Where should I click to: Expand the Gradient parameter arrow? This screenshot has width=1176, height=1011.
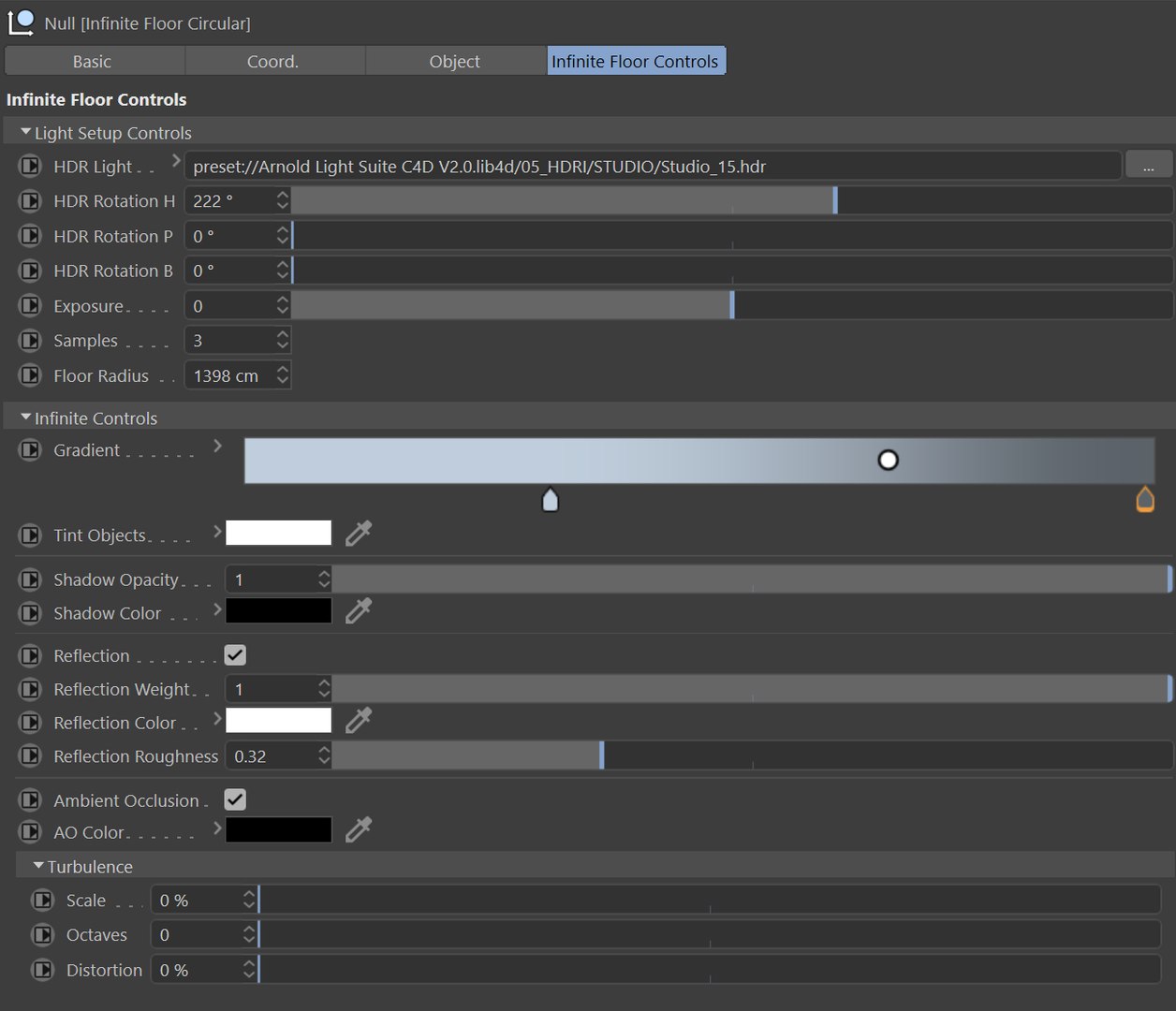217,446
